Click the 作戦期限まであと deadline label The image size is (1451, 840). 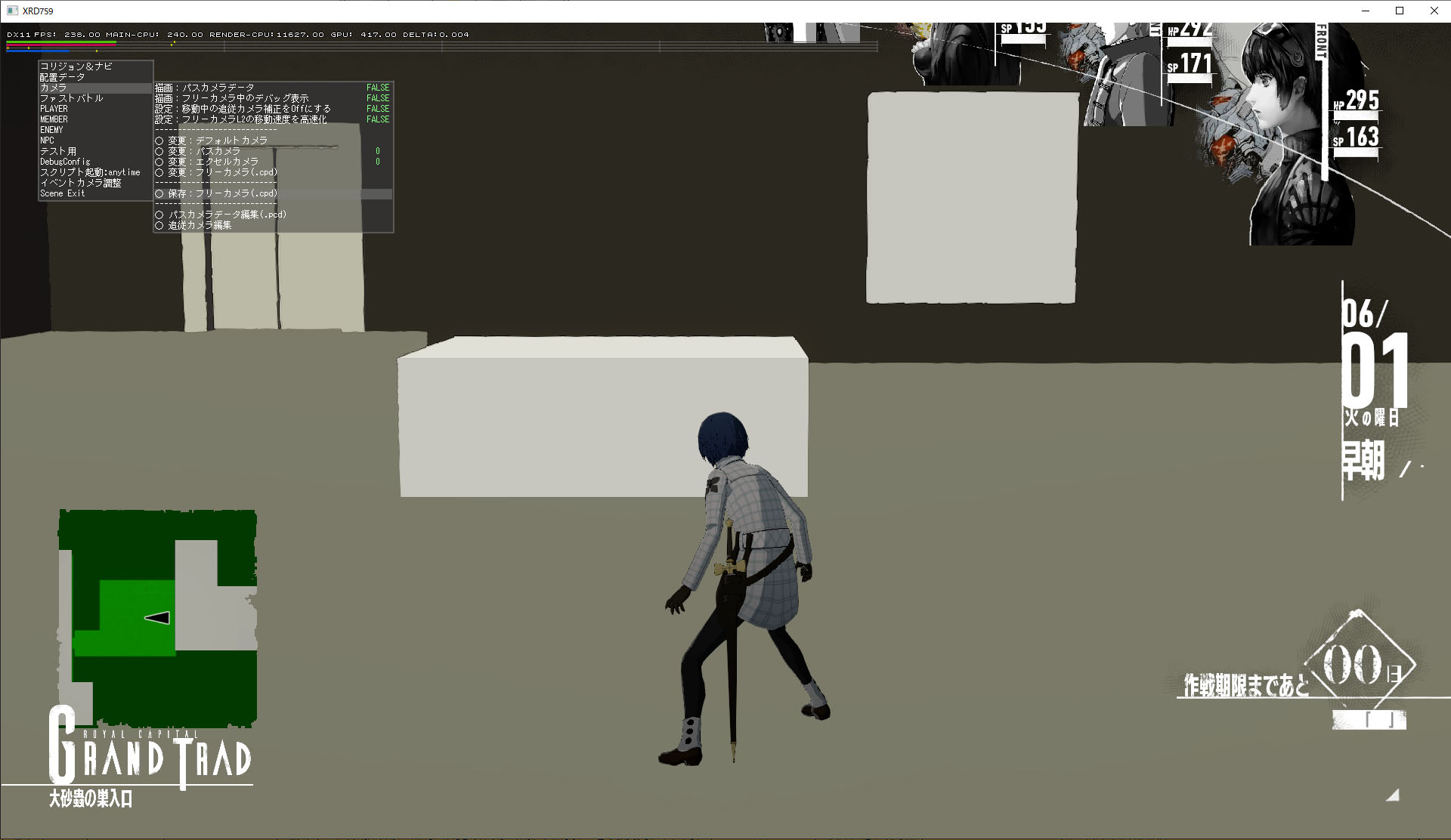tap(1245, 685)
